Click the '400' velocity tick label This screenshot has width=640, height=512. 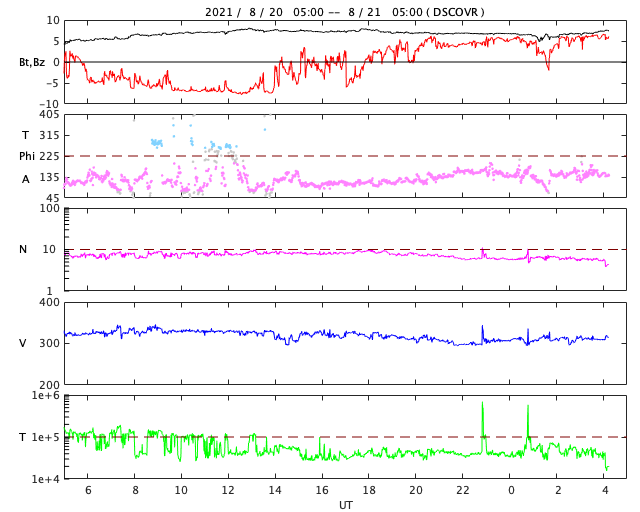[49, 303]
